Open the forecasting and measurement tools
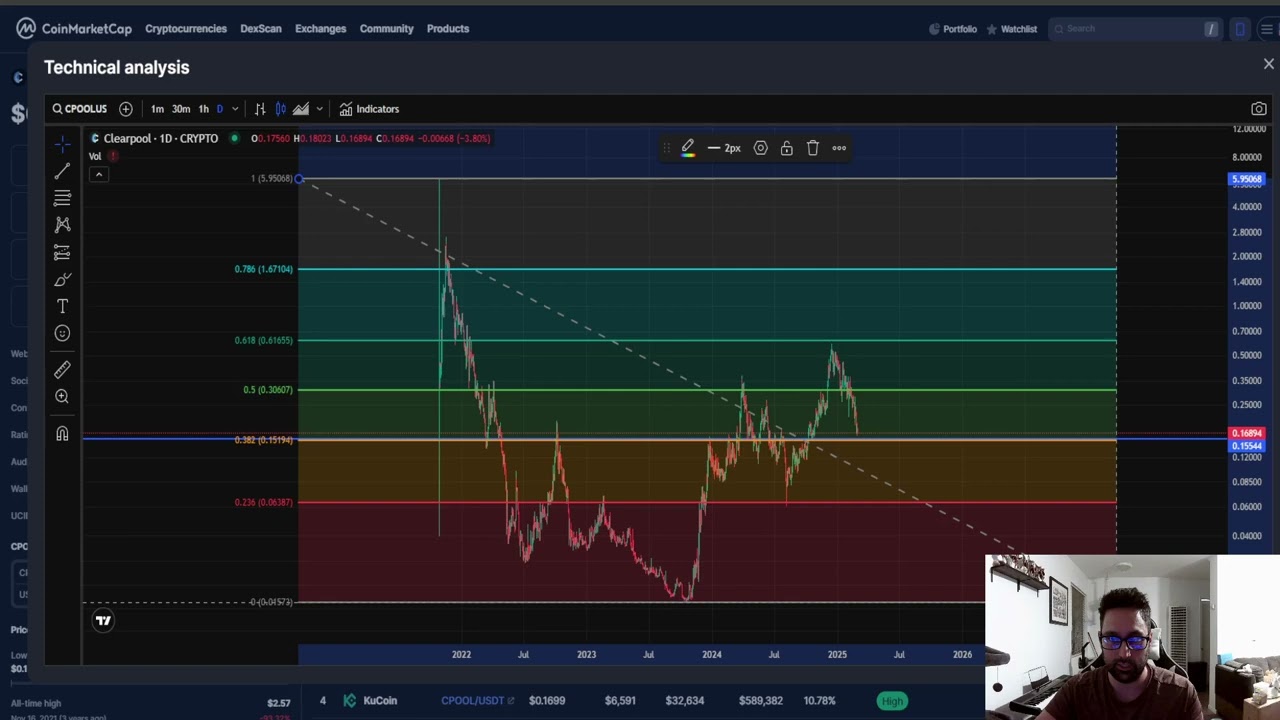The height and width of the screenshot is (720, 1280). pos(62,252)
